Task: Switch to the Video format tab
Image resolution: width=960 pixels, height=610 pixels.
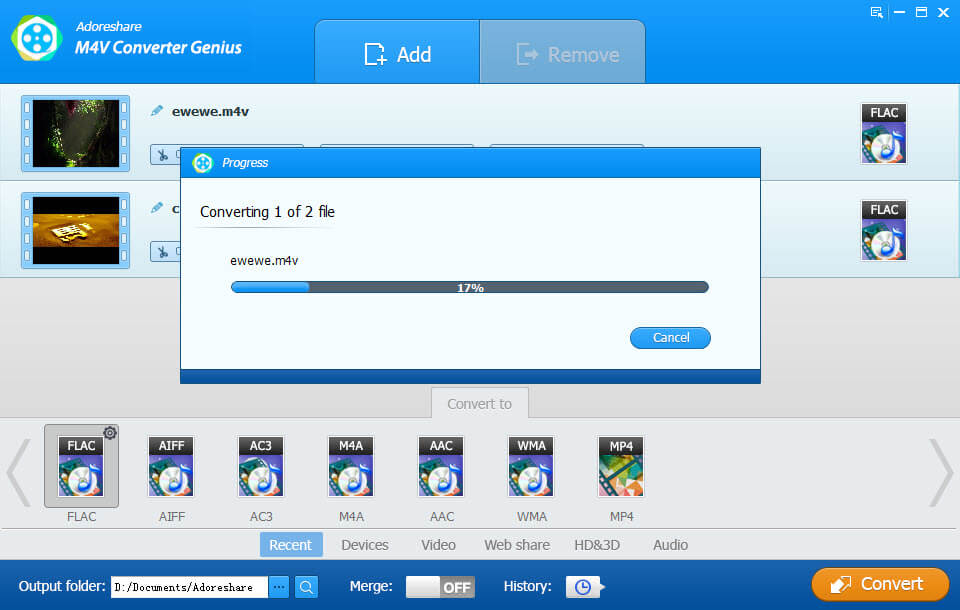Action: [x=438, y=544]
